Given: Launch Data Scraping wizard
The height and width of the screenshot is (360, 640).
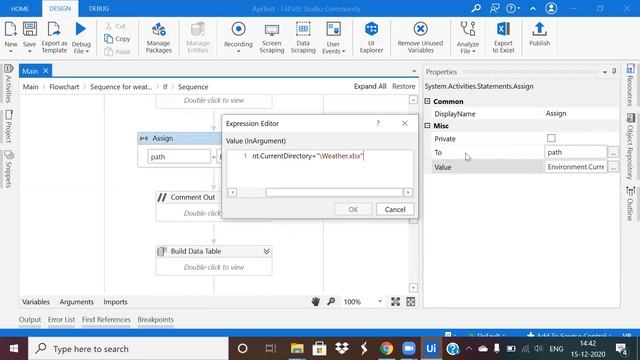Looking at the screenshot, I should 303,37.
